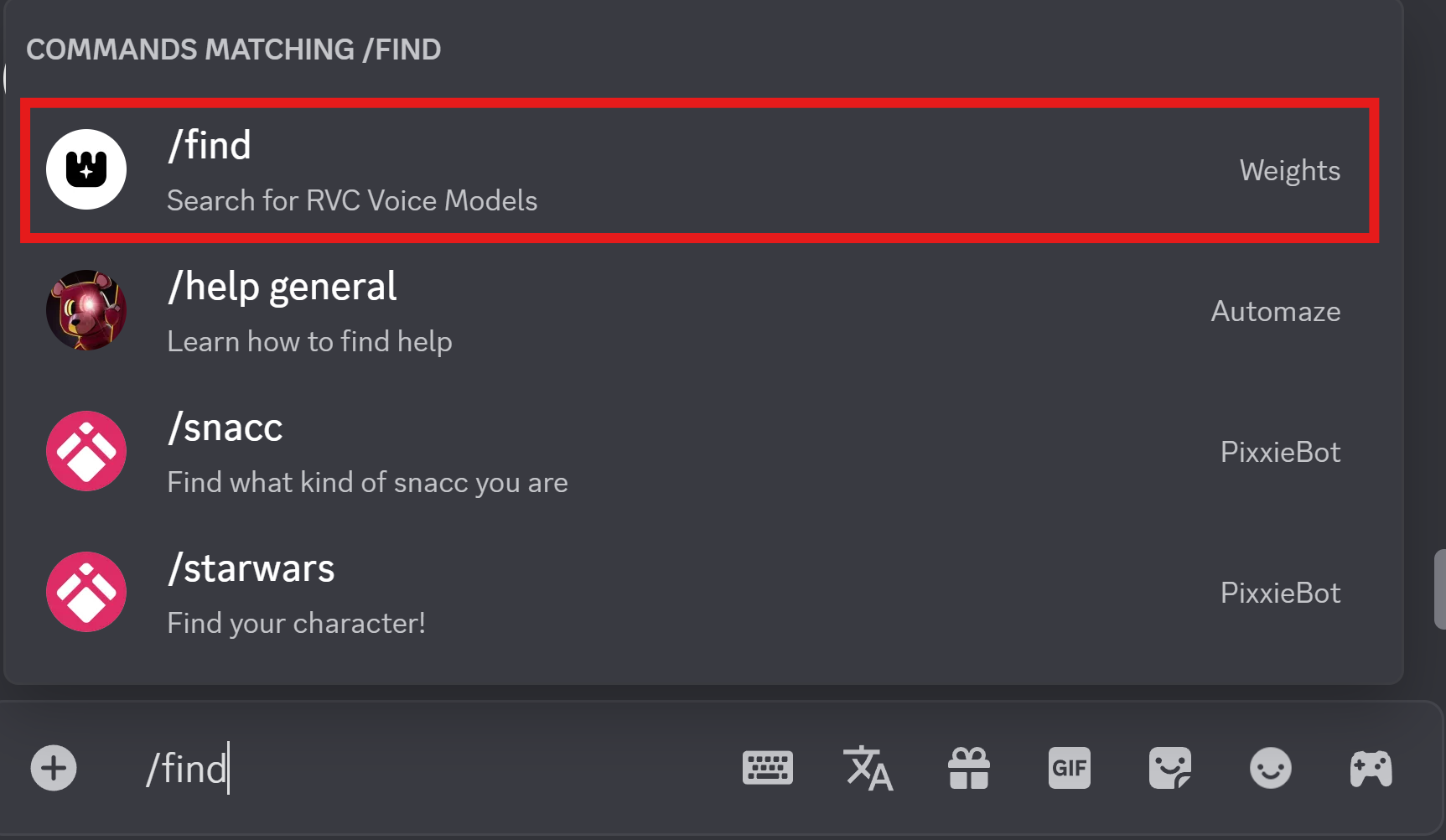Click the Automaze app label

pyautogui.click(x=1276, y=311)
